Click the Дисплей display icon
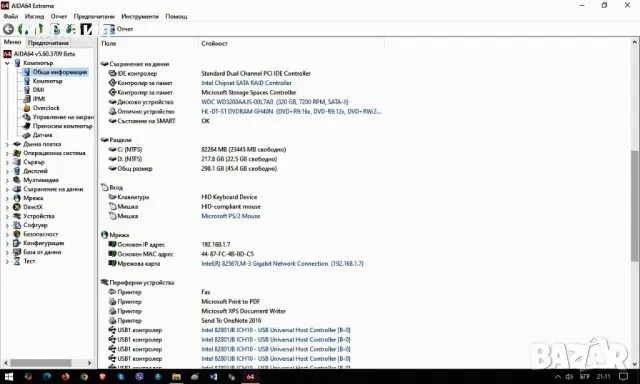The image size is (640, 384). (17, 171)
